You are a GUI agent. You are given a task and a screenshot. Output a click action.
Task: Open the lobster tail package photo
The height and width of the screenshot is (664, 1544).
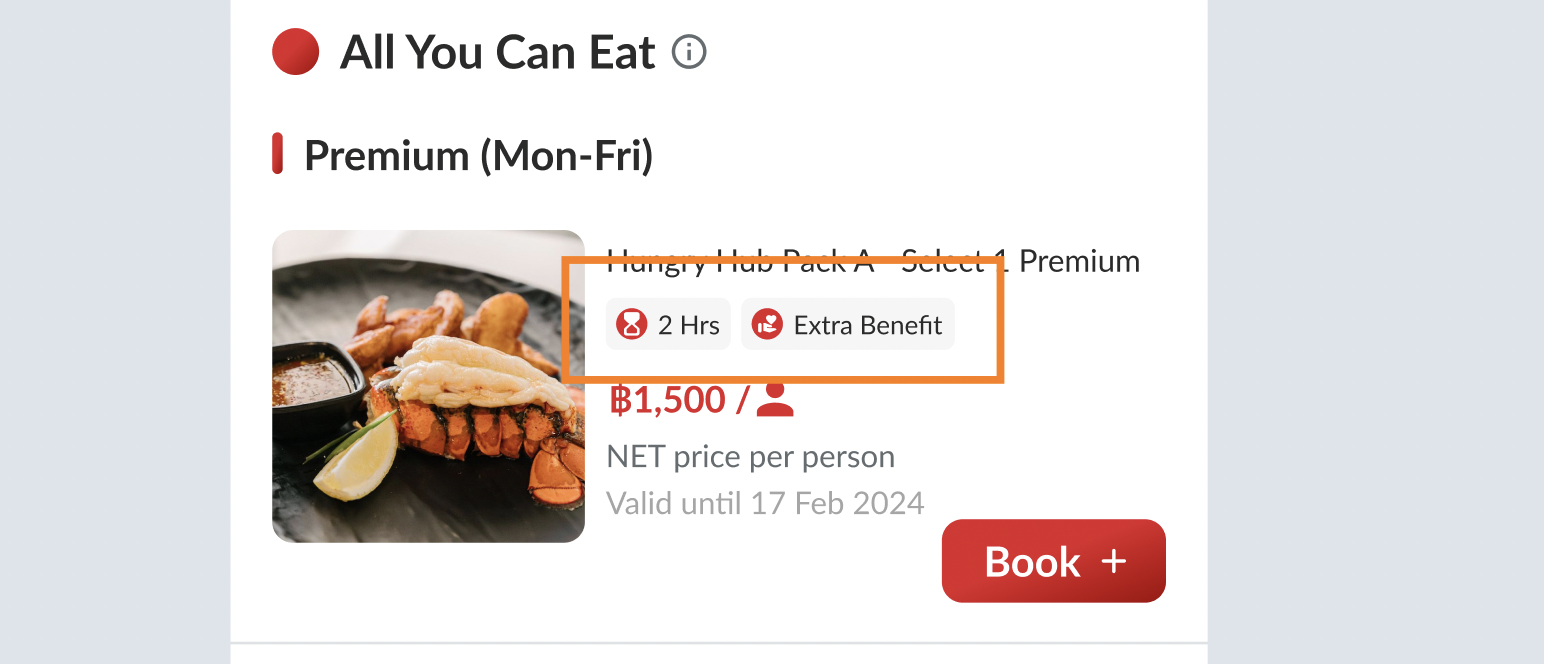(428, 386)
